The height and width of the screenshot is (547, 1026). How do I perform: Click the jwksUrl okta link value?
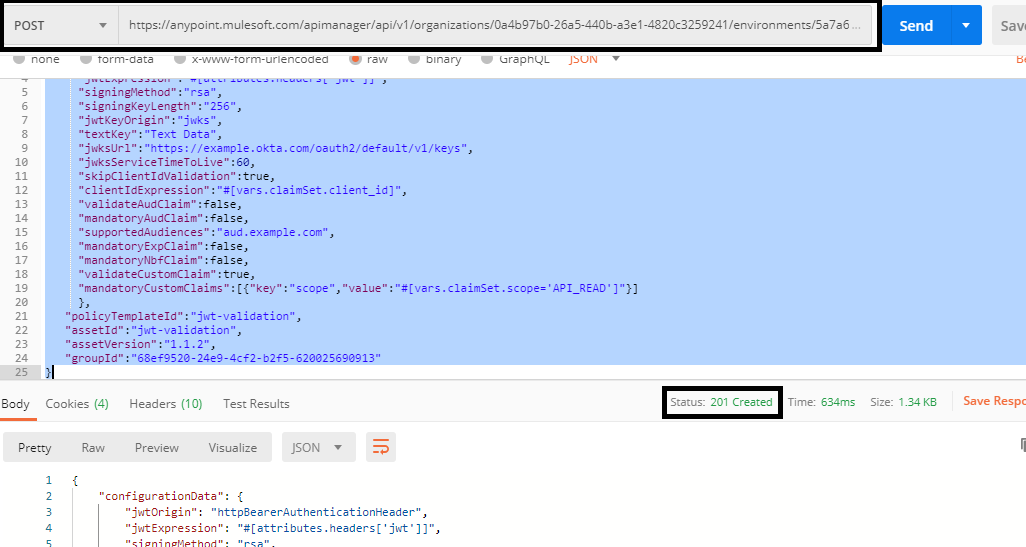306,148
